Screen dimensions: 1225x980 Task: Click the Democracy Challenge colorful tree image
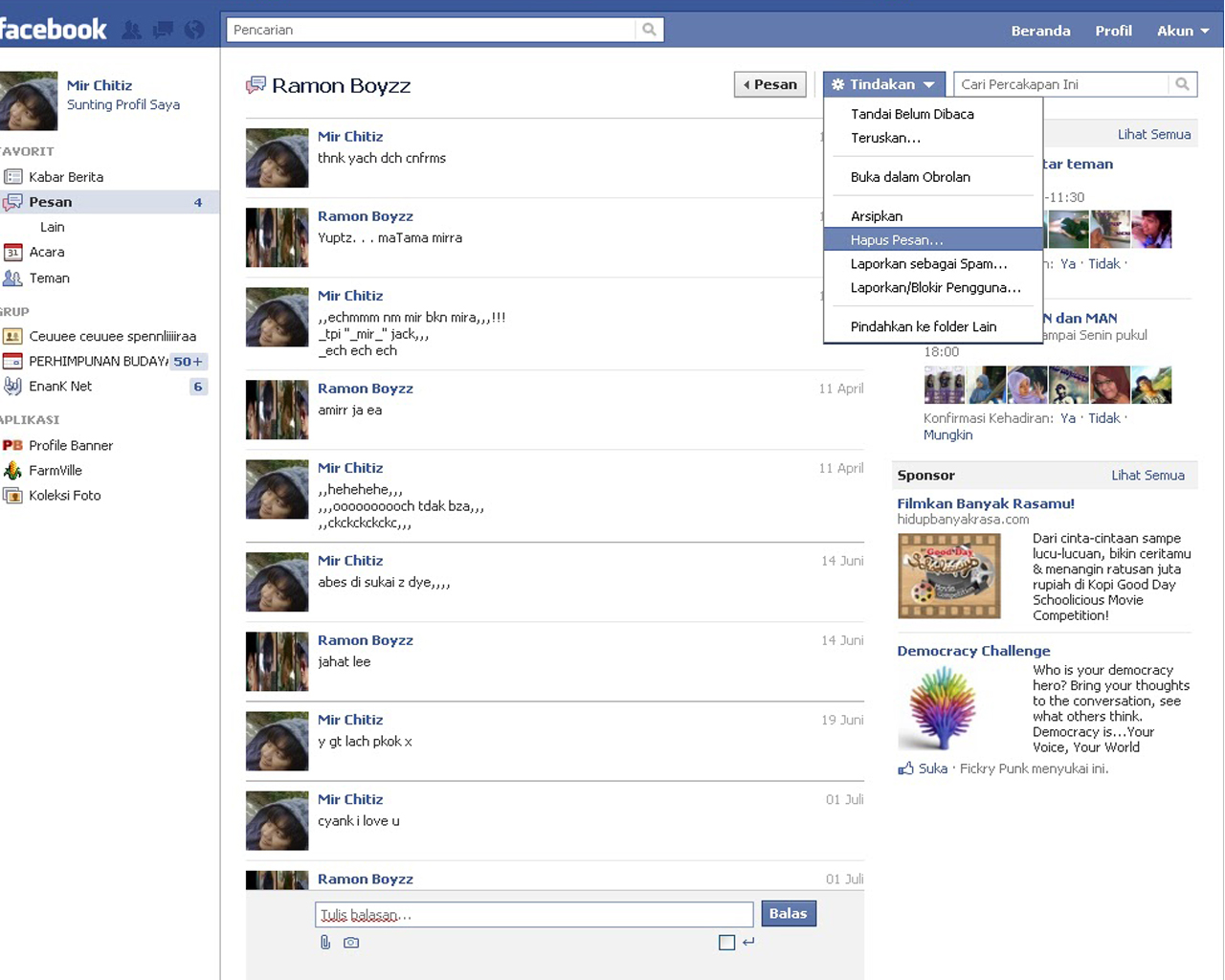click(943, 707)
